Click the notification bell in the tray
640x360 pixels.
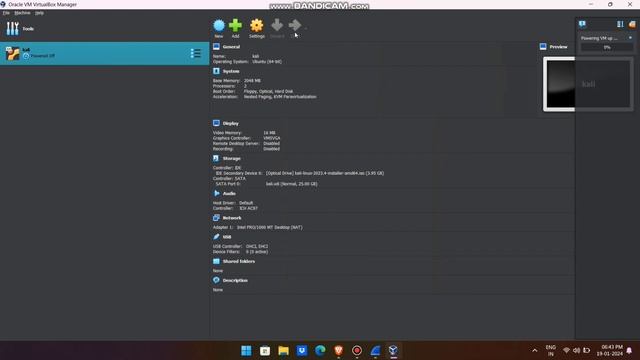(x=629, y=351)
